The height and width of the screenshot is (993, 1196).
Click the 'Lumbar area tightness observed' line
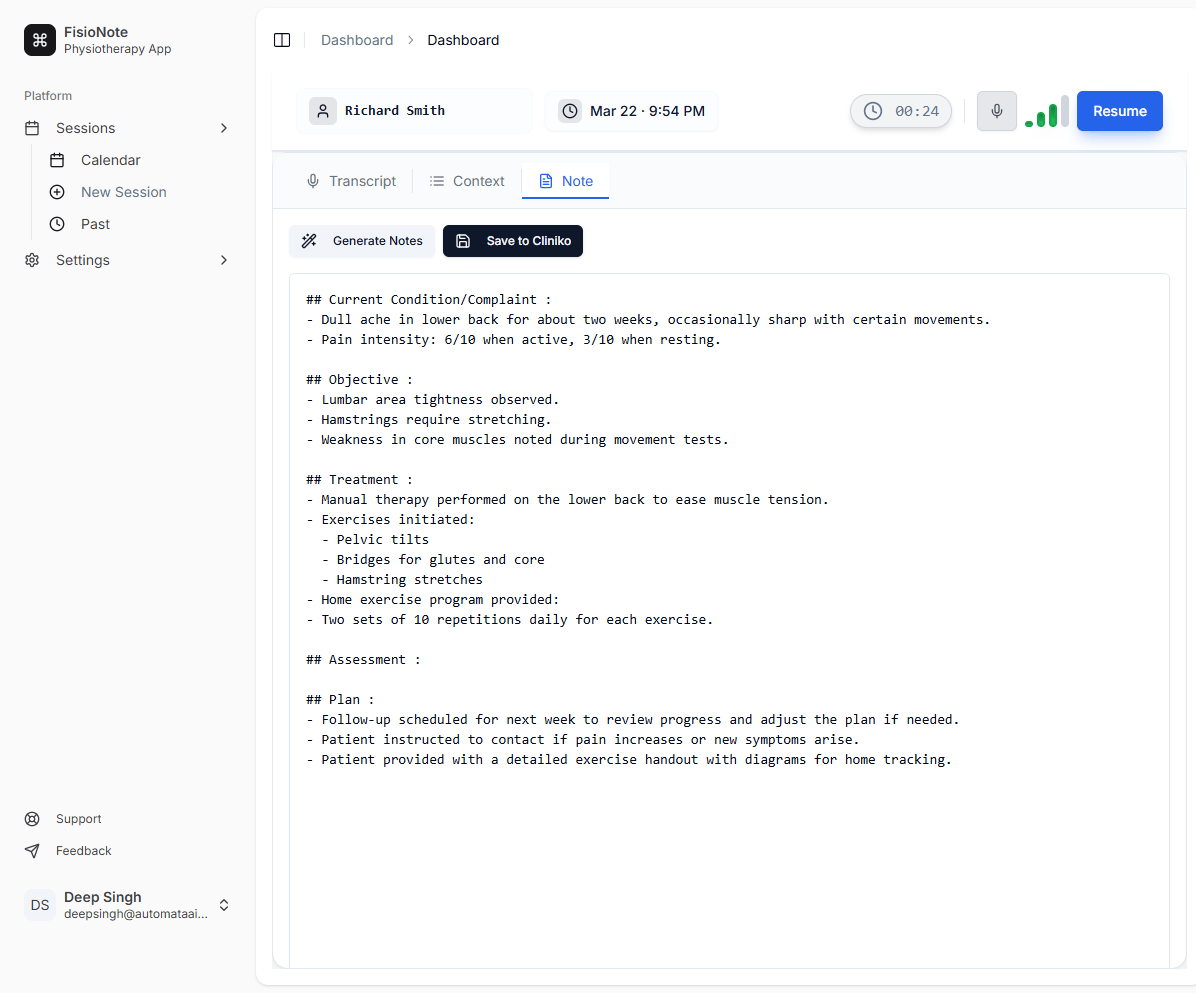pyautogui.click(x=432, y=400)
